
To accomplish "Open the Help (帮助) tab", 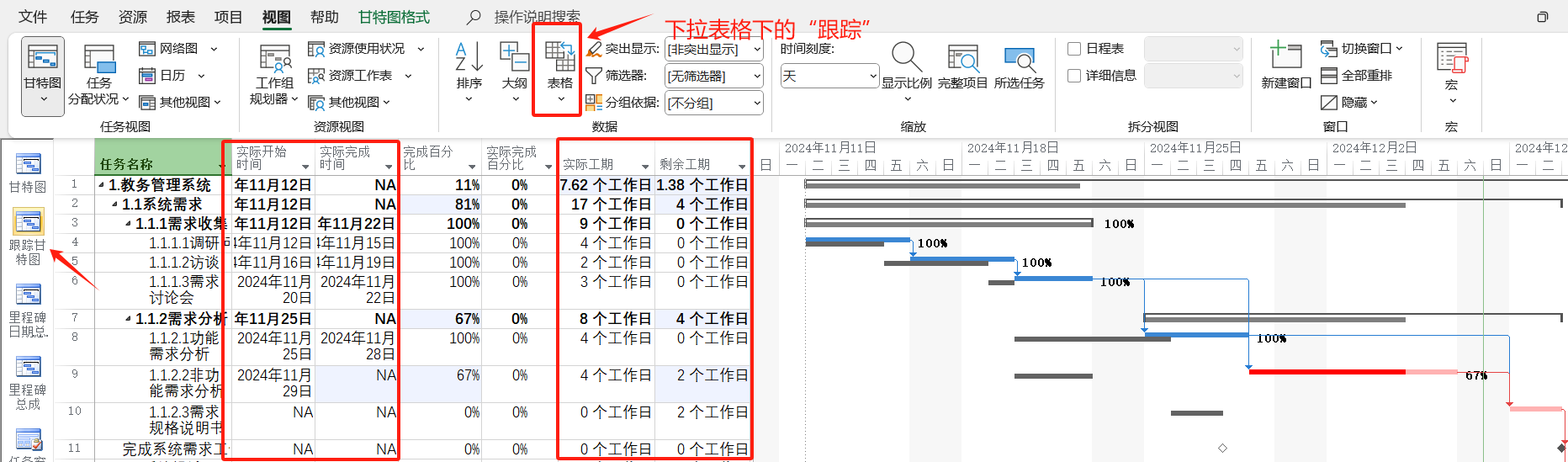I will (x=324, y=17).
